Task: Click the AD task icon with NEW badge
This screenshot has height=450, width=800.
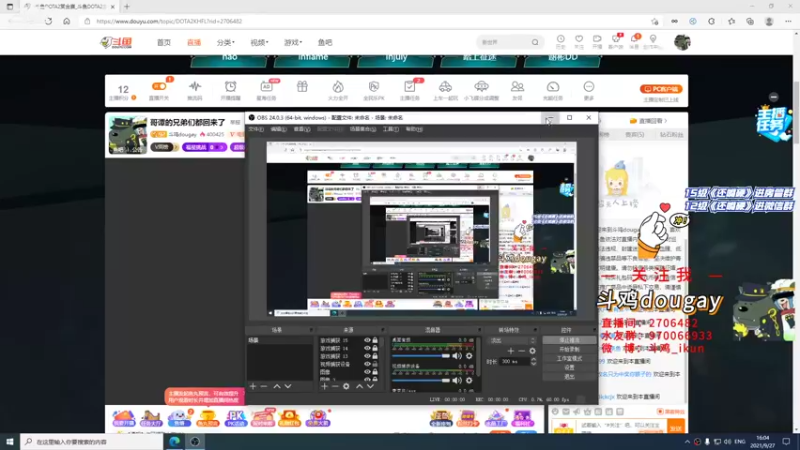Action: pyautogui.click(x=266, y=86)
